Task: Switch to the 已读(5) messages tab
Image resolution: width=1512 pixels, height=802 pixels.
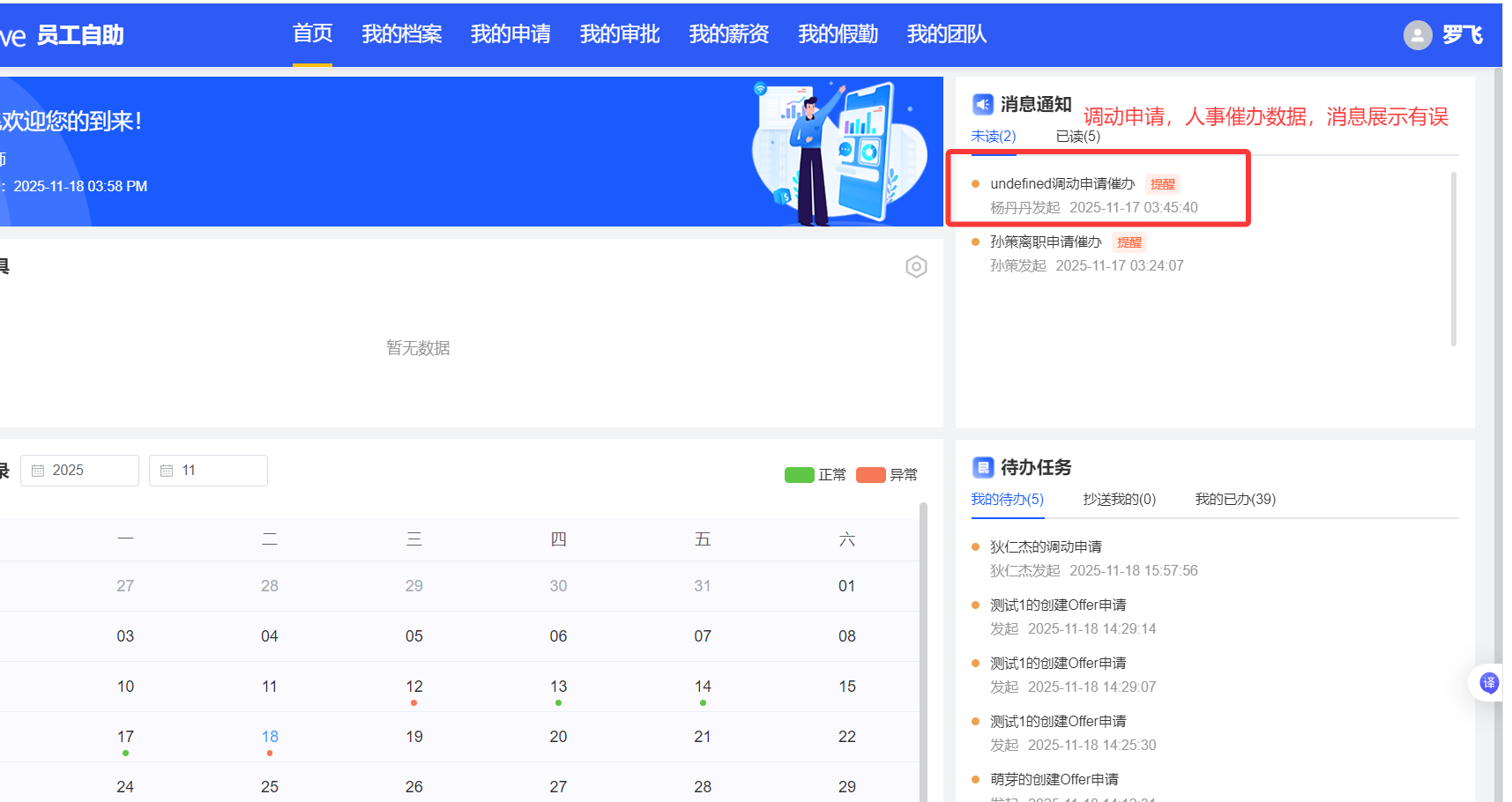Action: pos(1077,137)
